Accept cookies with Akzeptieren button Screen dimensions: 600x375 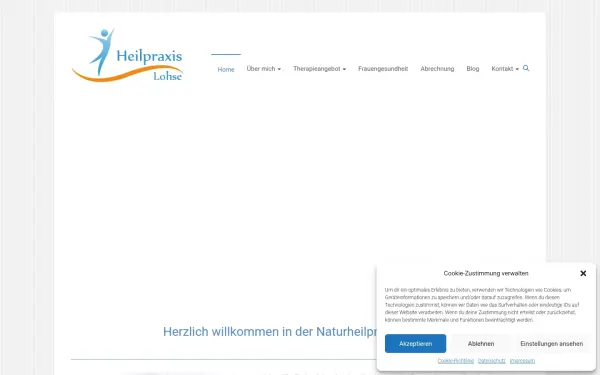pos(415,344)
